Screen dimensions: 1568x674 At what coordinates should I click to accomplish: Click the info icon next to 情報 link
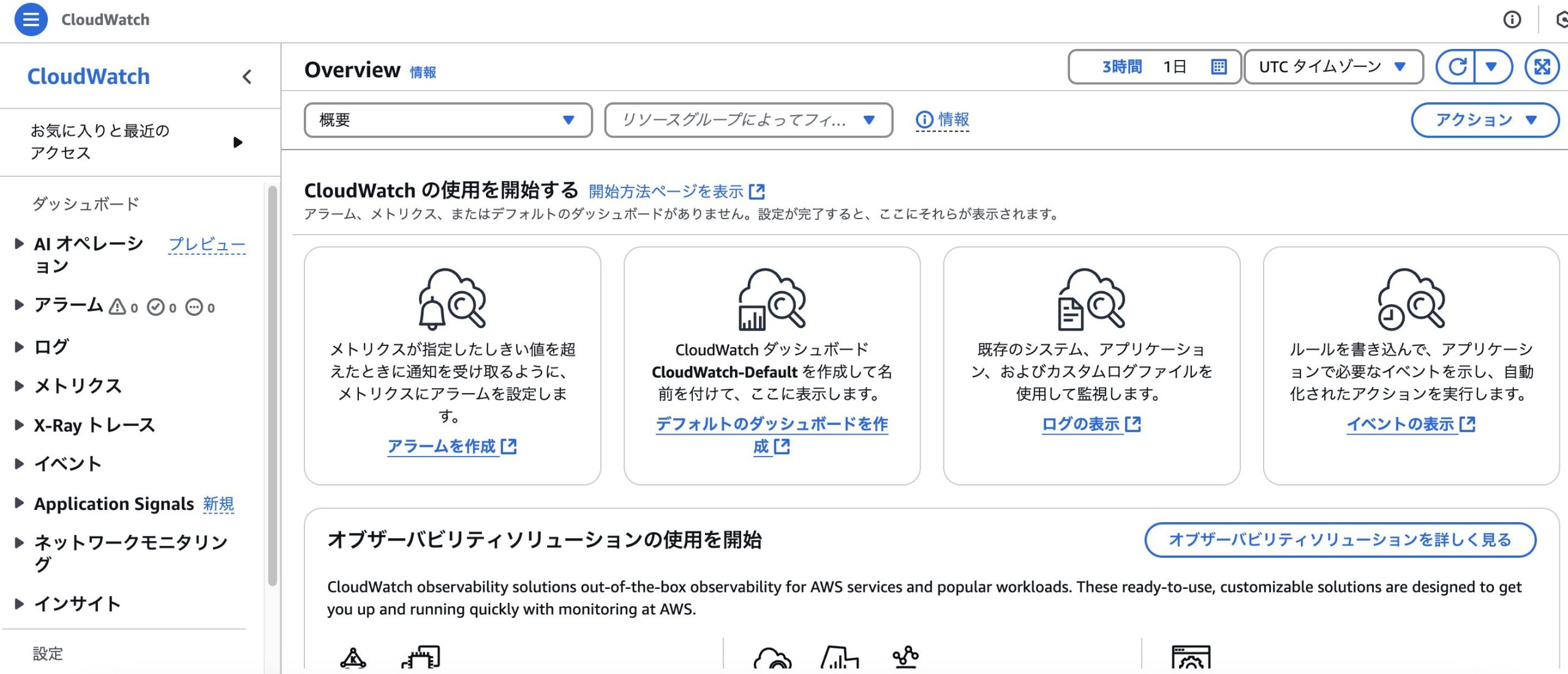[x=924, y=120]
